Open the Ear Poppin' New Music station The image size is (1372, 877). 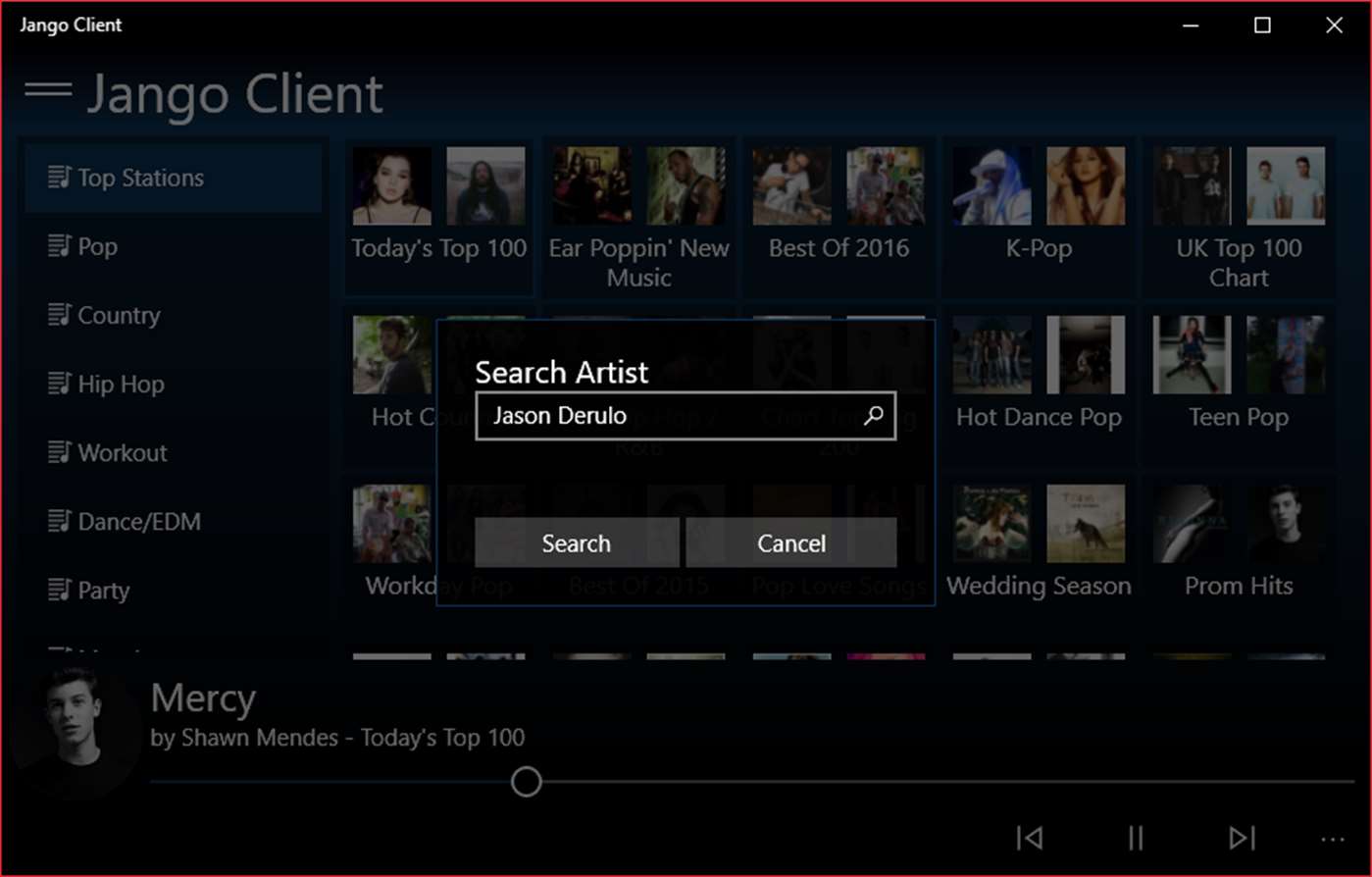639,217
